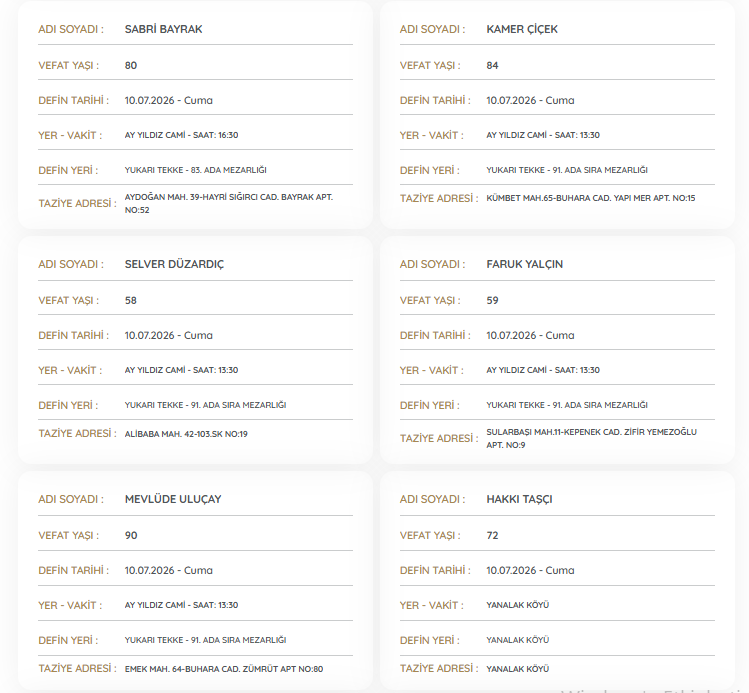
Task: Select MEVLÜDE ULUÇAY name text
Action: (x=173, y=499)
